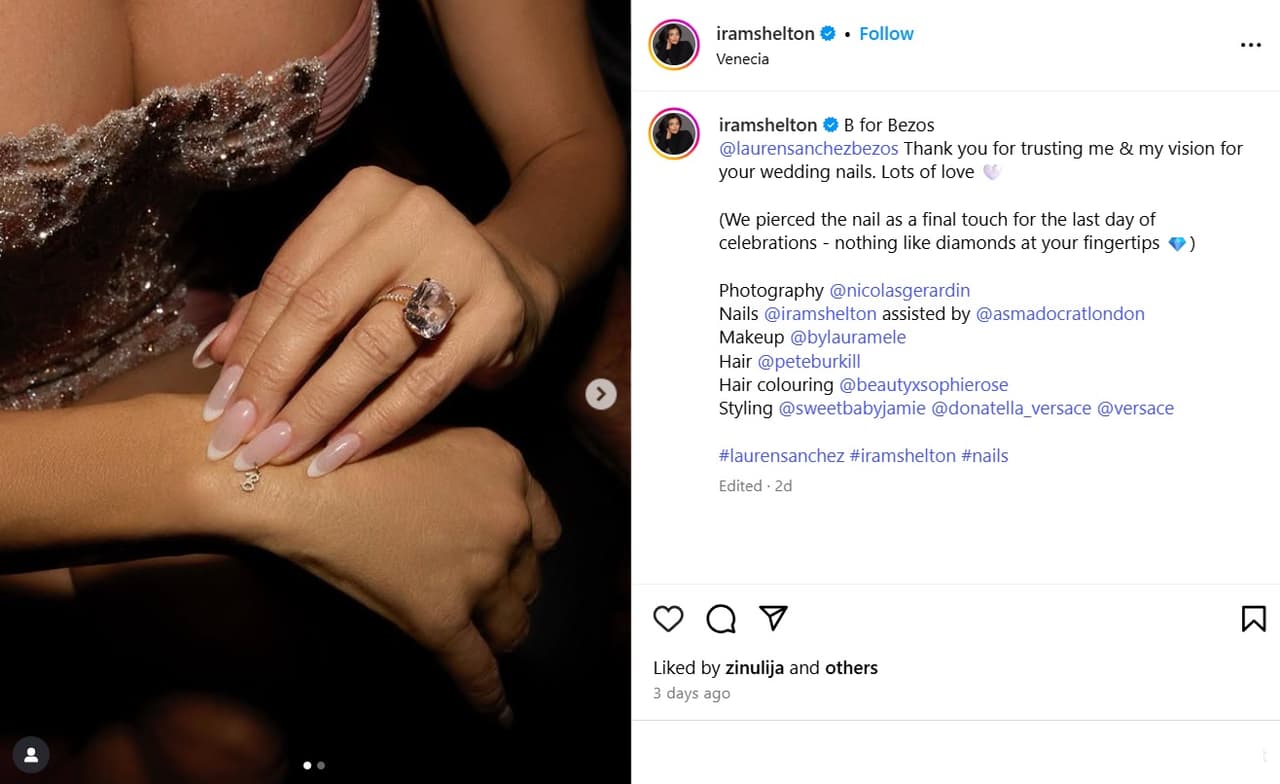Advance to the next photo with the arrow
The width and height of the screenshot is (1280, 784).
[601, 394]
